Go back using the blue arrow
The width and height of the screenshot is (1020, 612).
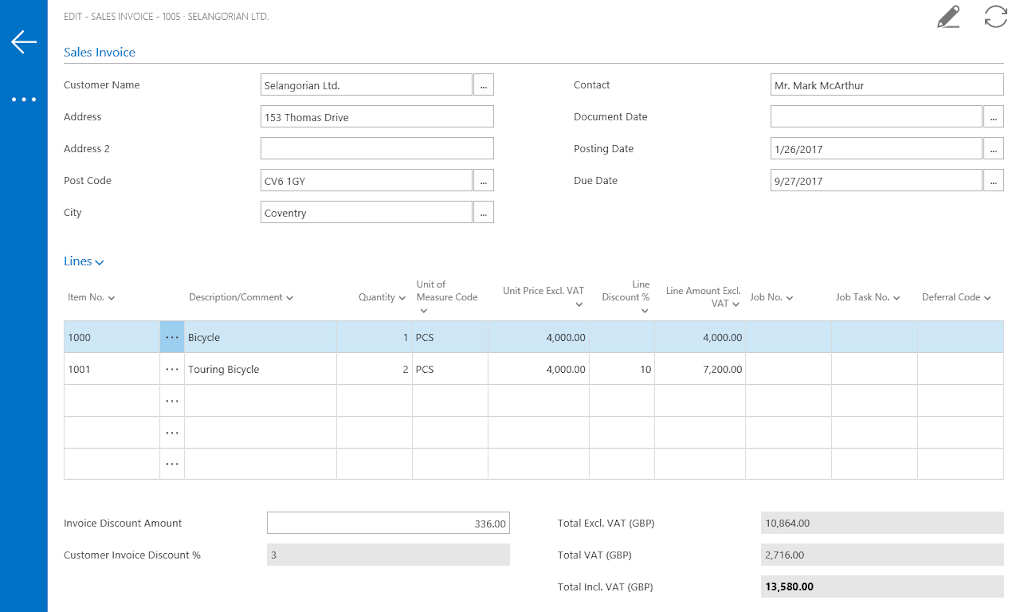(x=22, y=42)
